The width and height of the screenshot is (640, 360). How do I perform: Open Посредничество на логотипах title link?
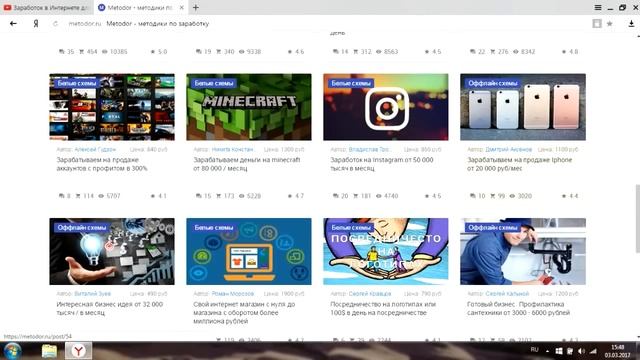[x=383, y=309]
